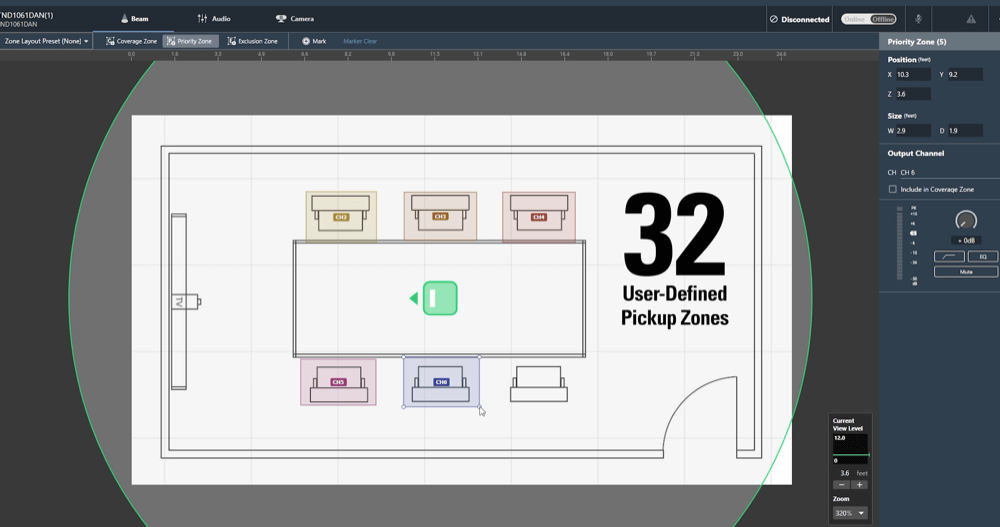Screen dimensions: 1000x527
Task: Open the EQ button
Action: click(983, 256)
